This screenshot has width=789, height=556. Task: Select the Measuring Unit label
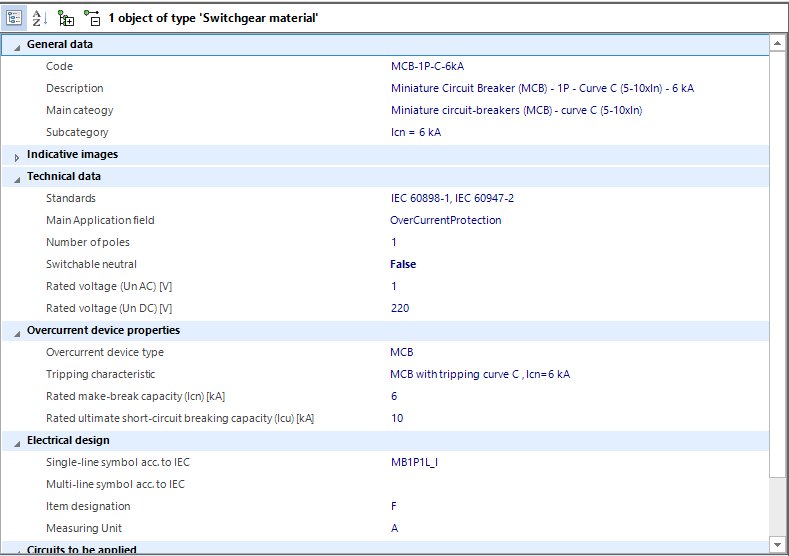[x=84, y=528]
